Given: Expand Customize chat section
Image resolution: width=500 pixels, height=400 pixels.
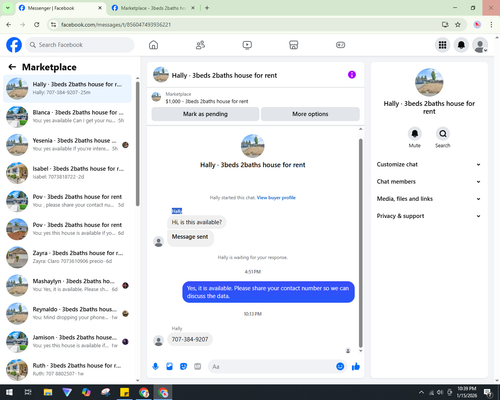Looking at the screenshot, I should 429,164.
